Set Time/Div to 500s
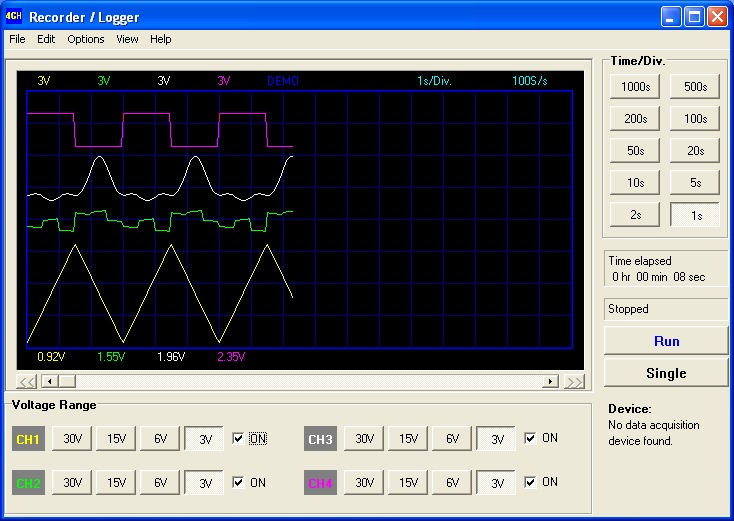Screen dimensions: 734x521 [x=695, y=87]
